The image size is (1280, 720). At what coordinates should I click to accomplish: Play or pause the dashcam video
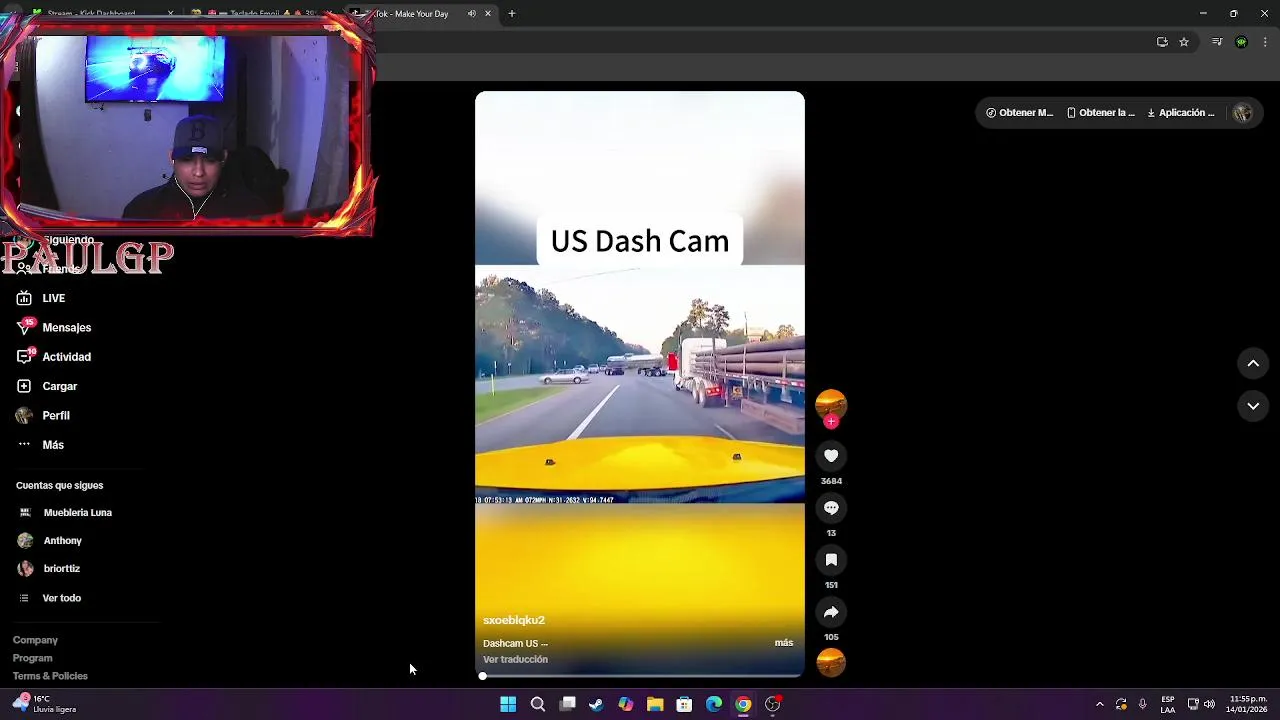coord(640,384)
